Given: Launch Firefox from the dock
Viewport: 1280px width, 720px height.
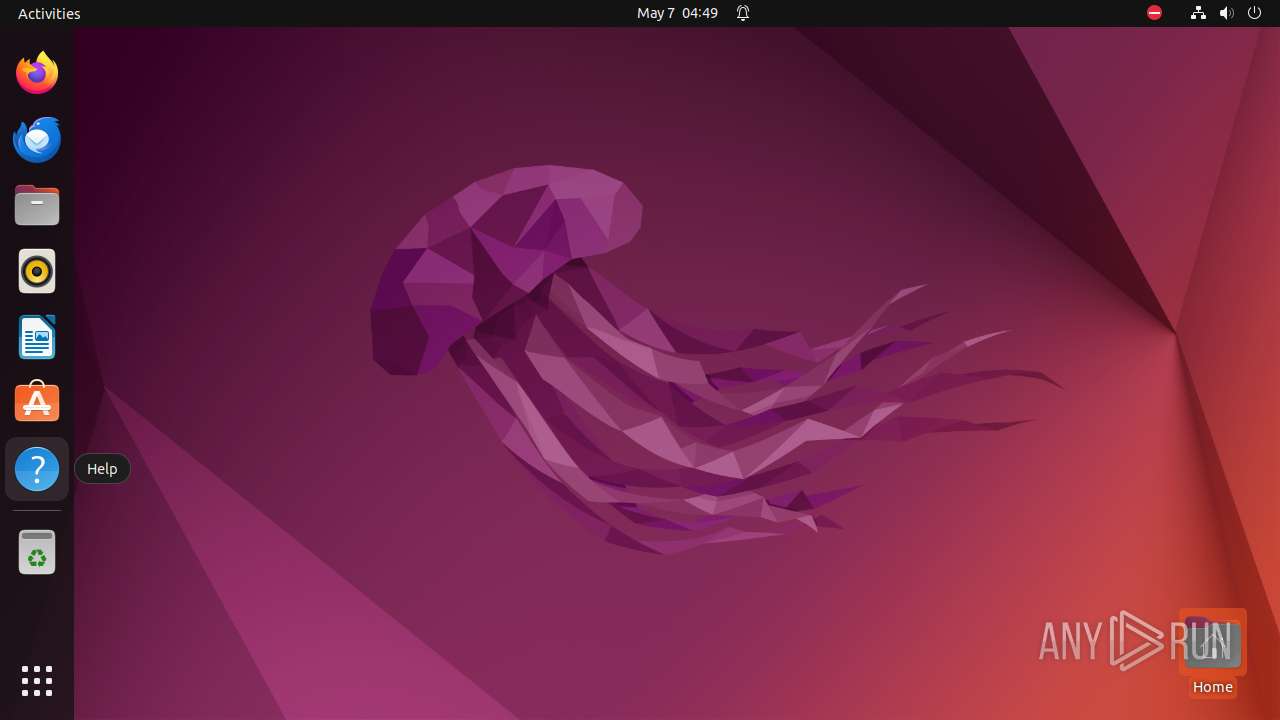Looking at the screenshot, I should click(37, 73).
